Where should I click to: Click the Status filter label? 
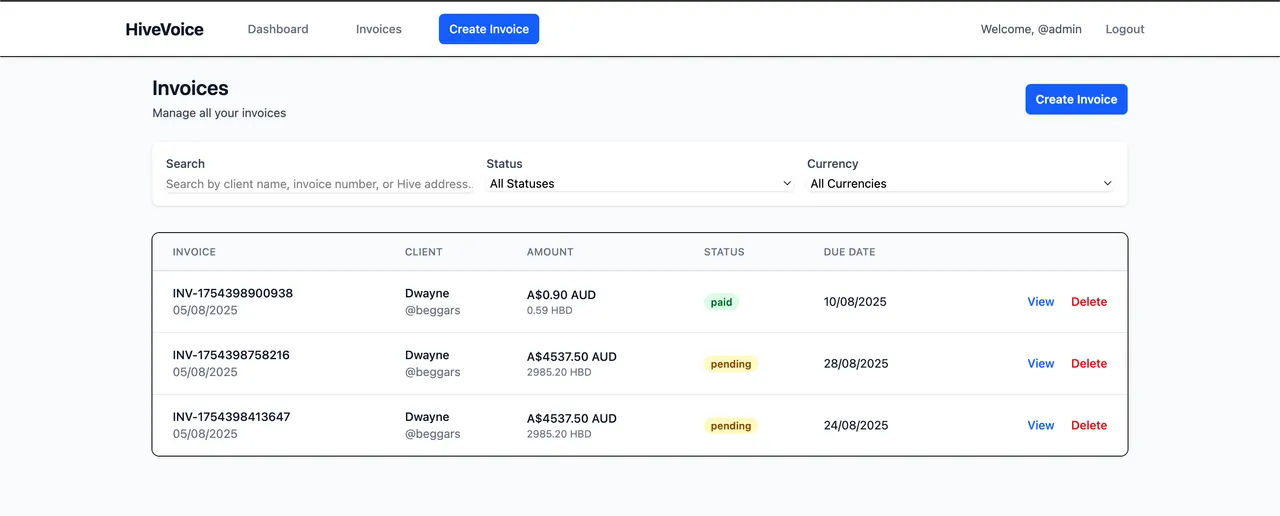[x=504, y=164]
